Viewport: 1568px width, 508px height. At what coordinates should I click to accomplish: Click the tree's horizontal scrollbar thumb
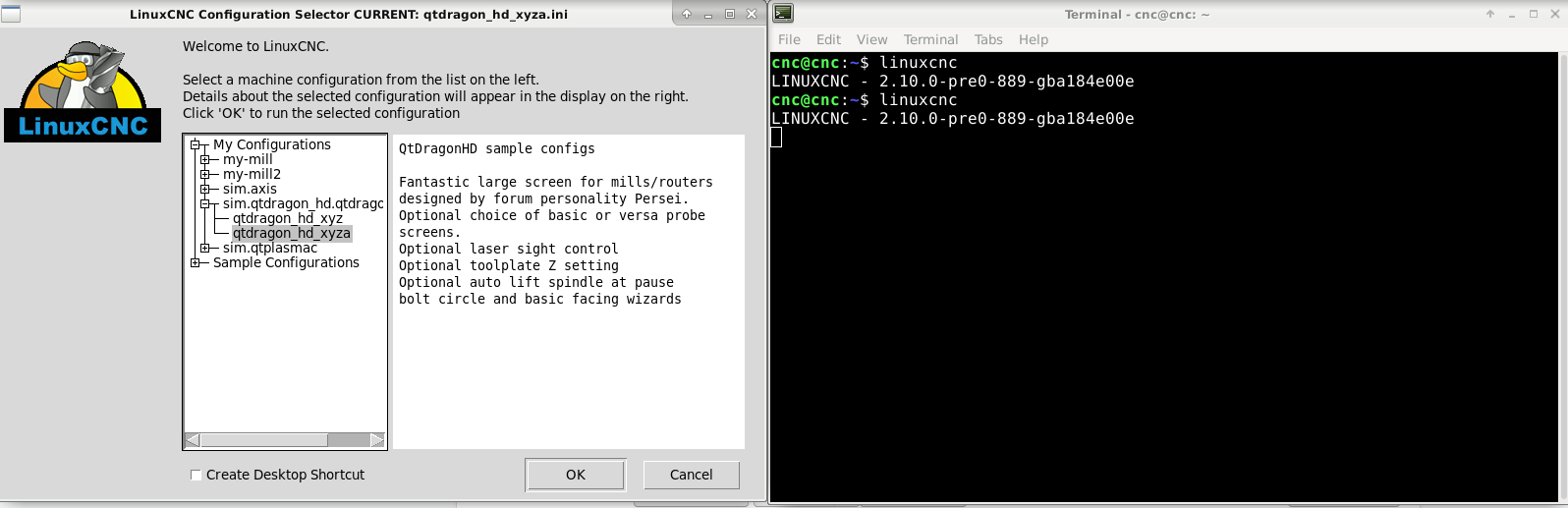click(264, 439)
